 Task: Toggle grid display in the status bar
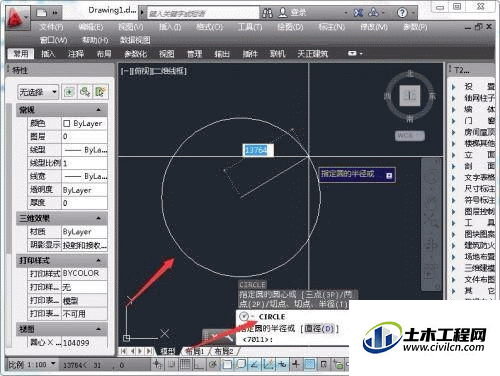(x=185, y=364)
